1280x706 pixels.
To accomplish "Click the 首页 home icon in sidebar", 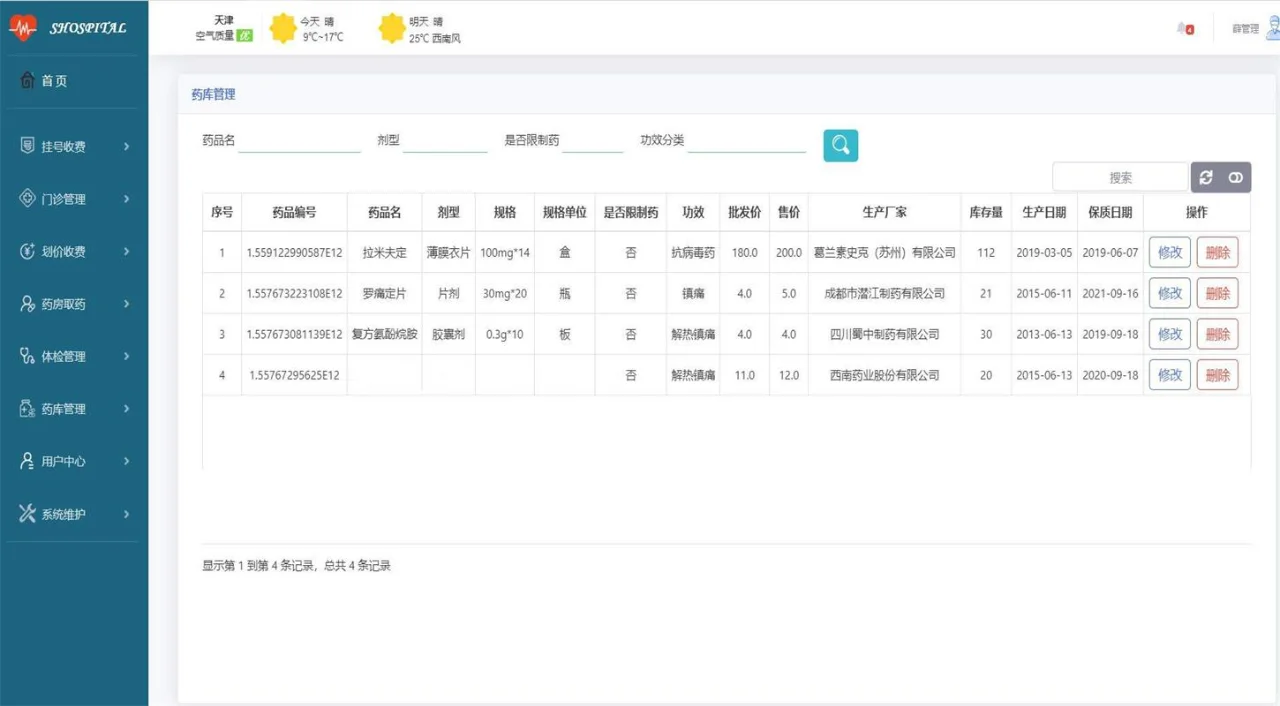I will click(x=28, y=81).
